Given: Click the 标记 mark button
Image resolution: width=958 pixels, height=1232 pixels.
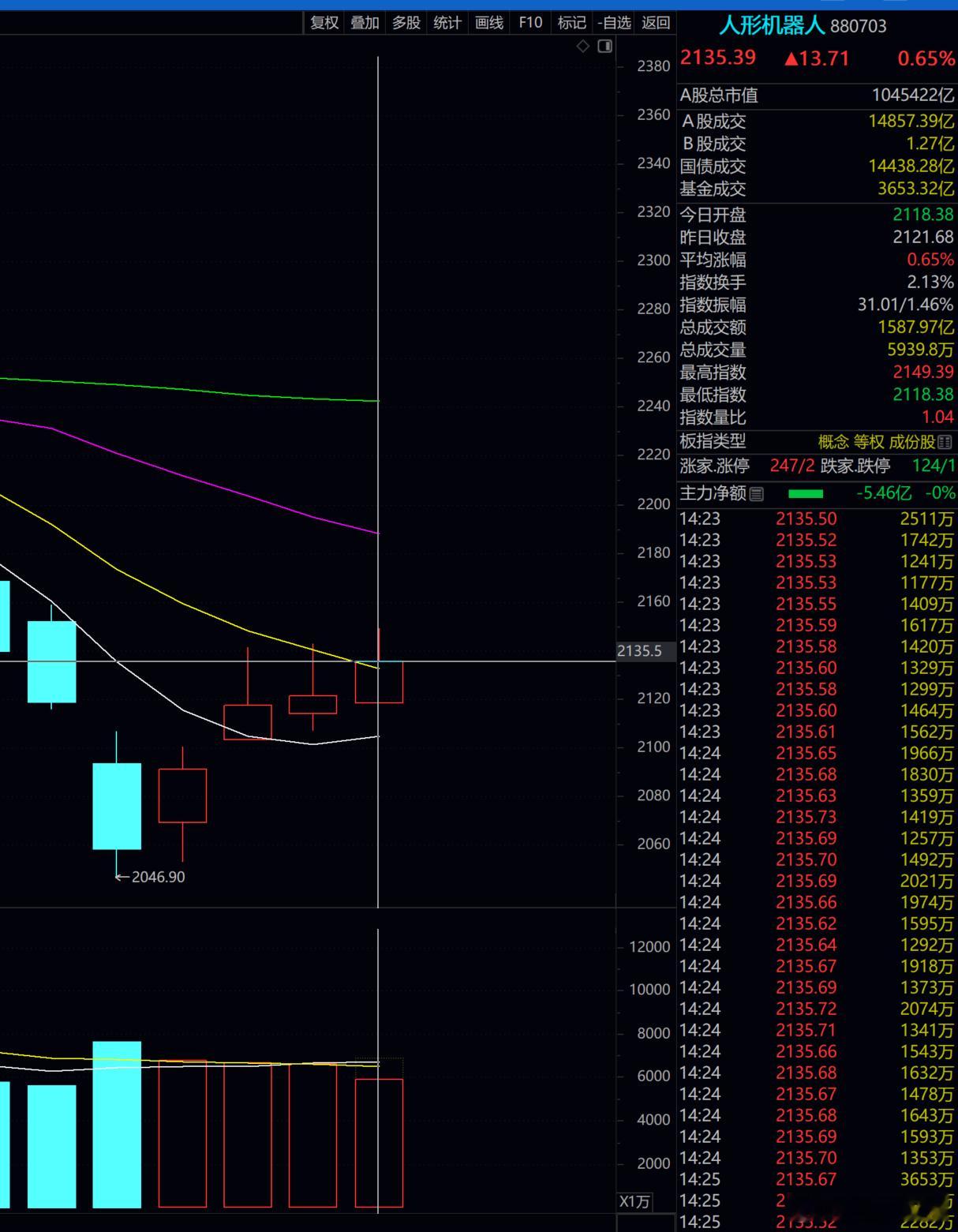Looking at the screenshot, I should [572, 23].
